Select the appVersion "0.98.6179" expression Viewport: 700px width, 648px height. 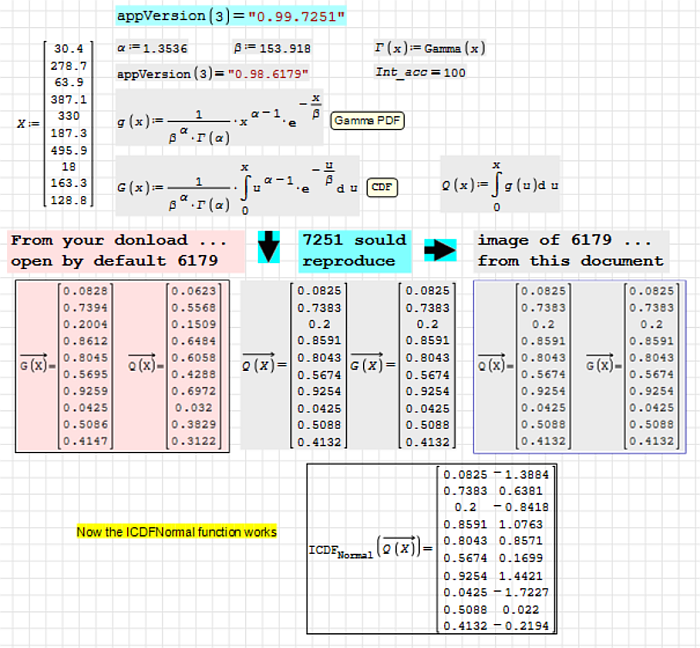click(x=213, y=74)
